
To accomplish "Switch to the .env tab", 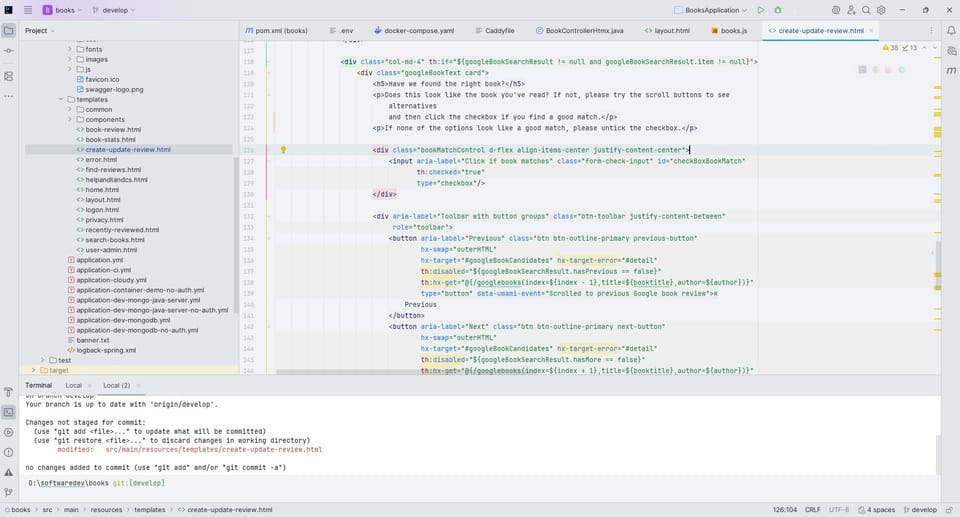I will pos(342,31).
